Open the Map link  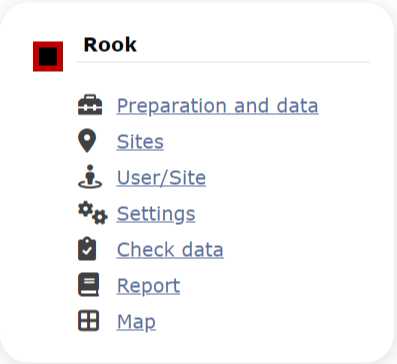(136, 322)
